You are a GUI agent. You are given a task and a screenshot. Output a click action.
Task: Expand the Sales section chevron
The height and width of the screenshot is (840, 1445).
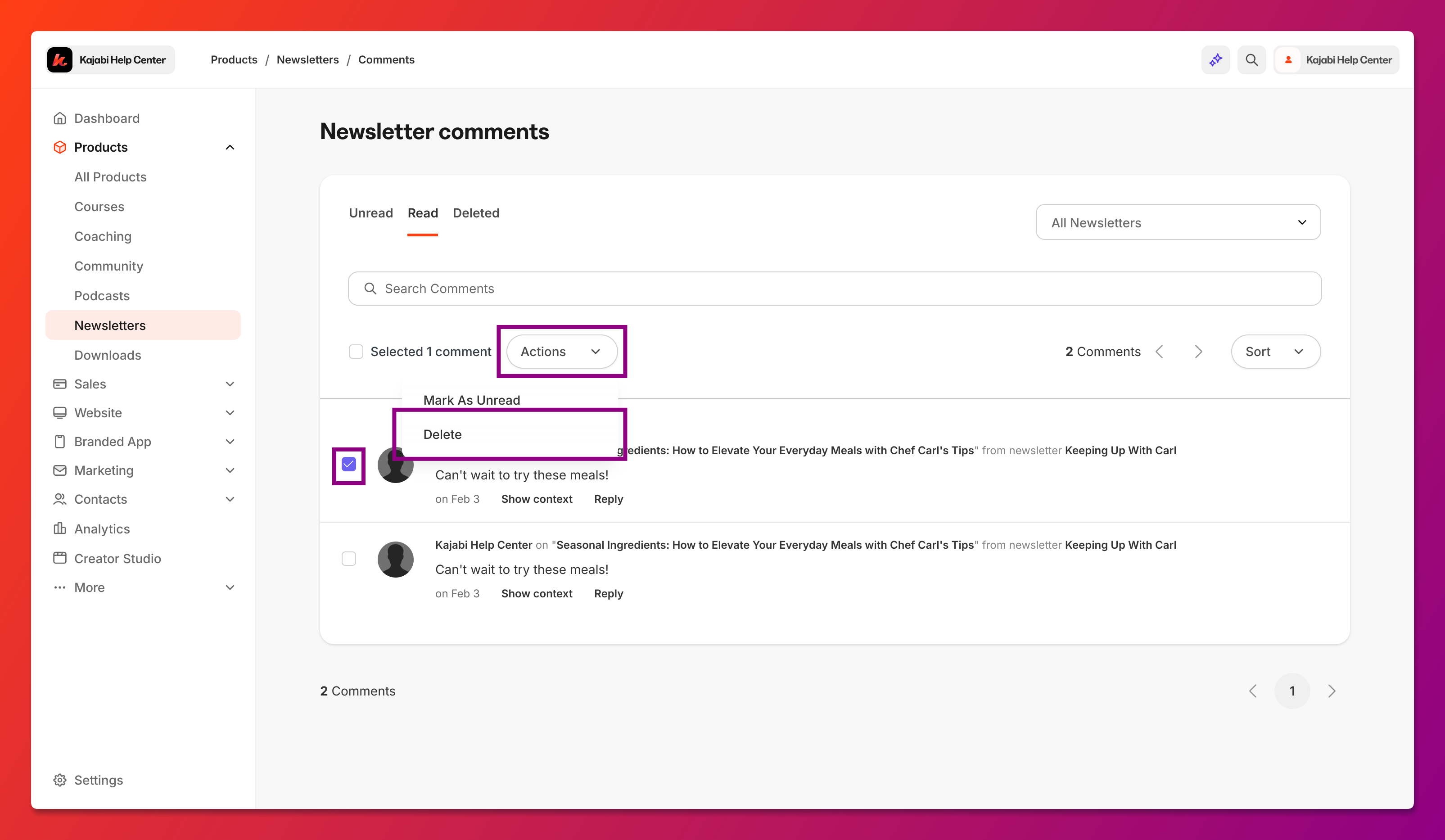pyautogui.click(x=230, y=384)
